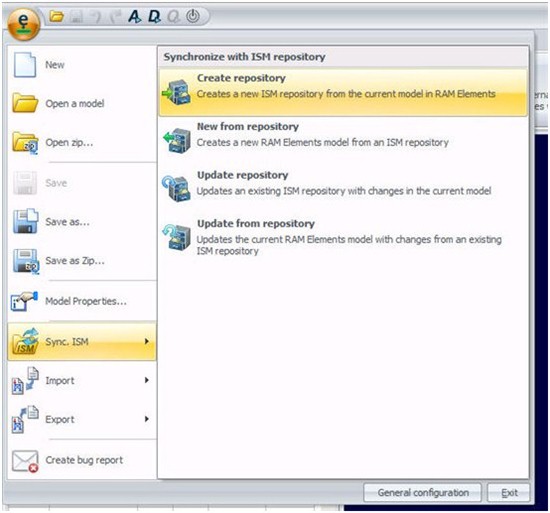Screen dimensions: 550x513
Task: Click the analyze model 'A' toolbar icon
Action: 134,16
